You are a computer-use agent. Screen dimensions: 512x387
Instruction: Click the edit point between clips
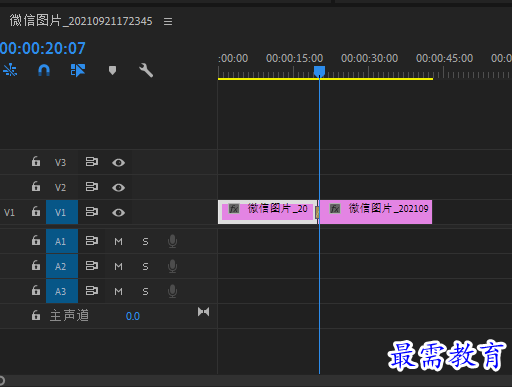[x=318, y=212]
